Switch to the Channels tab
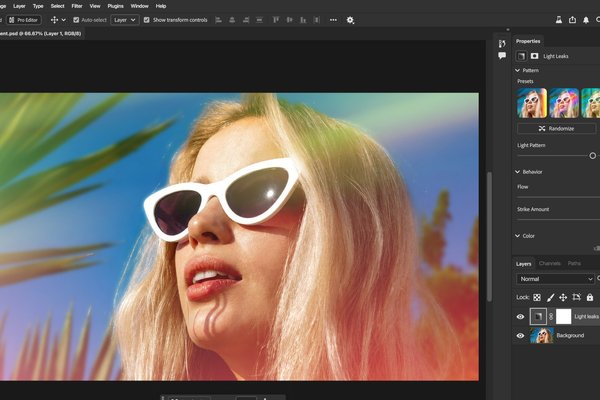Image resolution: width=600 pixels, height=400 pixels. click(549, 263)
